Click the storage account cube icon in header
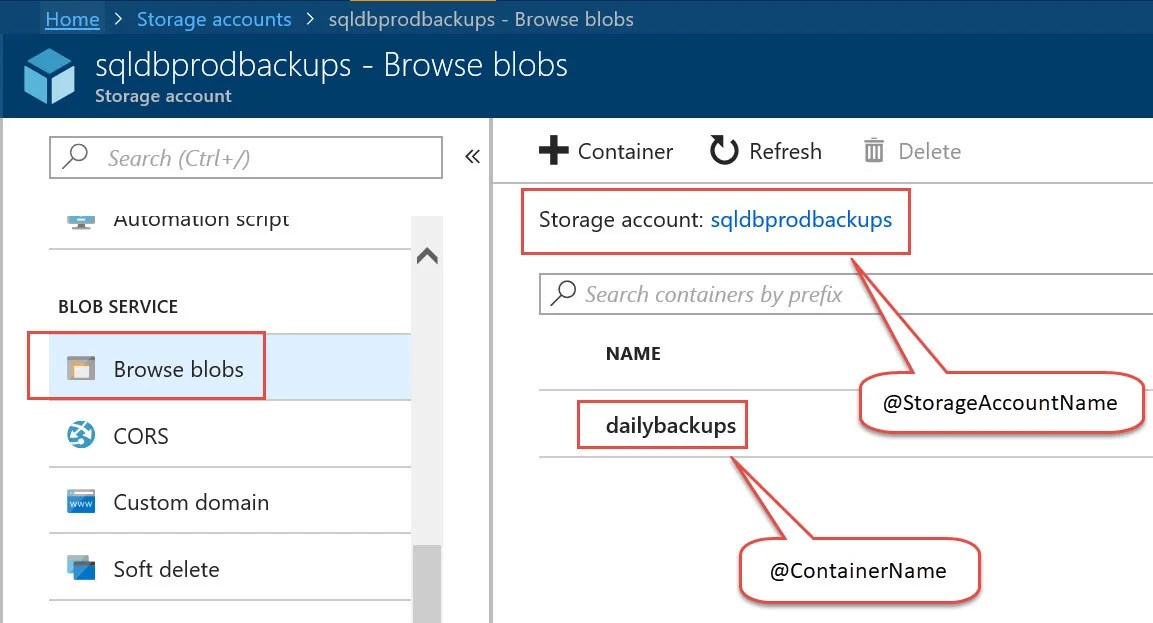Viewport: 1153px width, 623px height. (49, 74)
